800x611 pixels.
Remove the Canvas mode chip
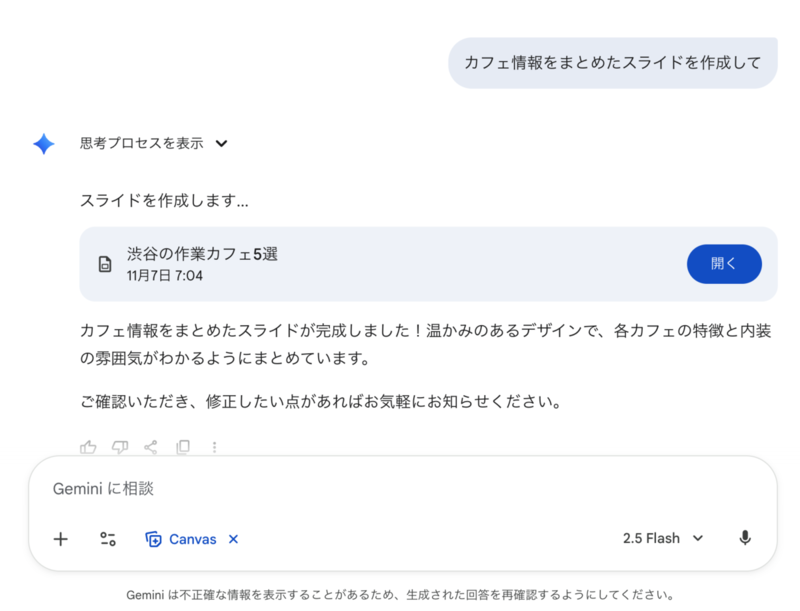(x=233, y=539)
